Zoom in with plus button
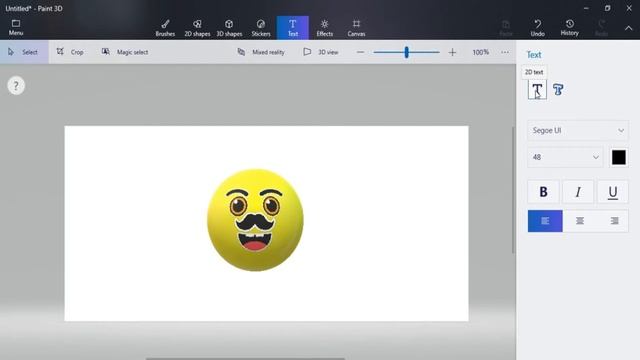Image resolution: width=640 pixels, height=360 pixels. [452, 52]
